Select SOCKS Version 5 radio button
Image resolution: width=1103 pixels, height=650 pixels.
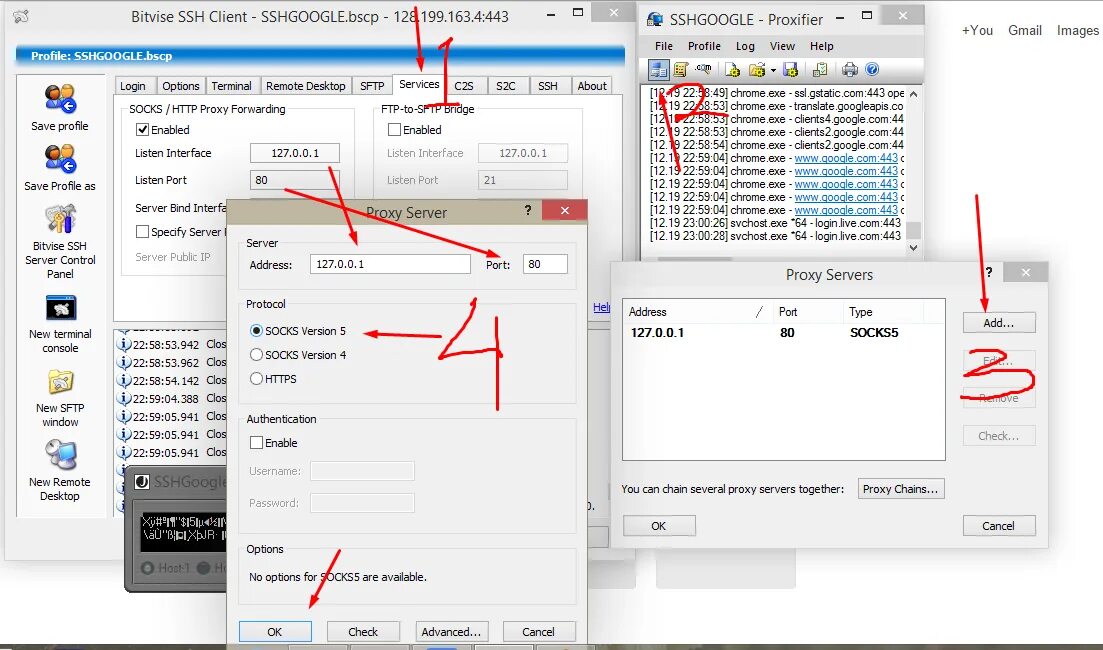pyautogui.click(x=256, y=331)
